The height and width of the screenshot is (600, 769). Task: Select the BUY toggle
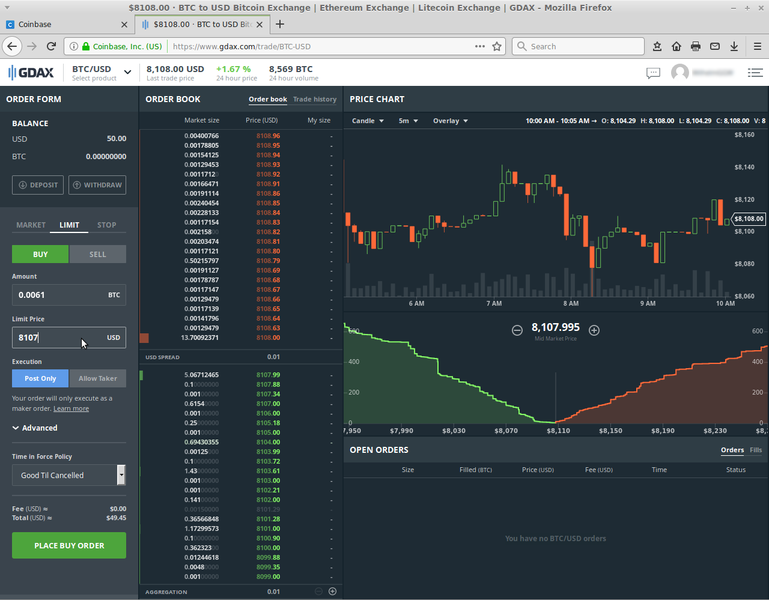40,254
